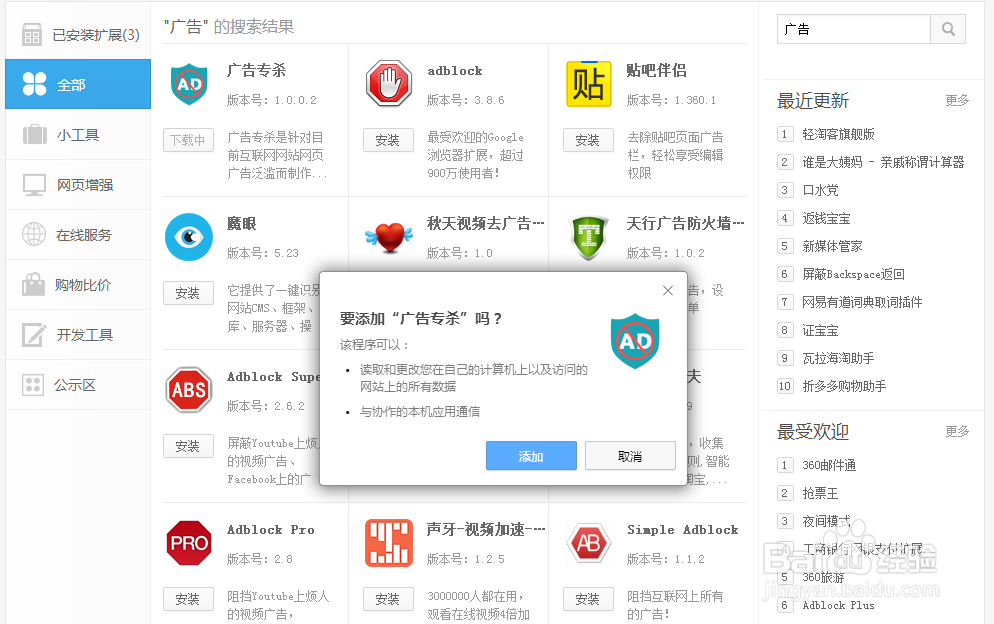994x624 pixels.
Task: Click the search magnifier icon
Action: (x=946, y=29)
